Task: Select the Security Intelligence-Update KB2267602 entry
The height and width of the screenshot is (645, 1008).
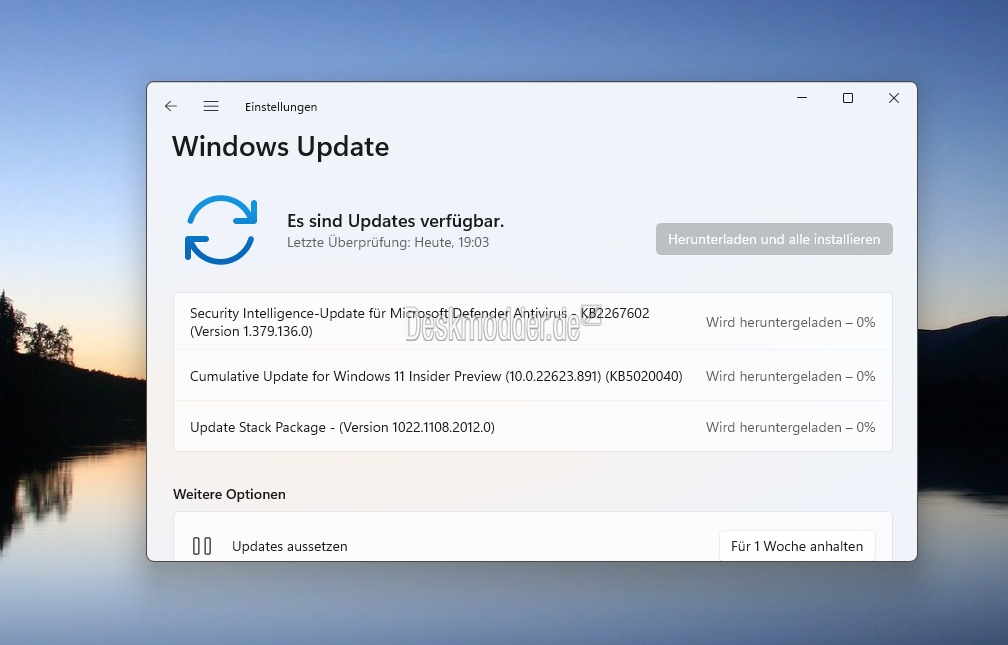Action: click(533, 322)
